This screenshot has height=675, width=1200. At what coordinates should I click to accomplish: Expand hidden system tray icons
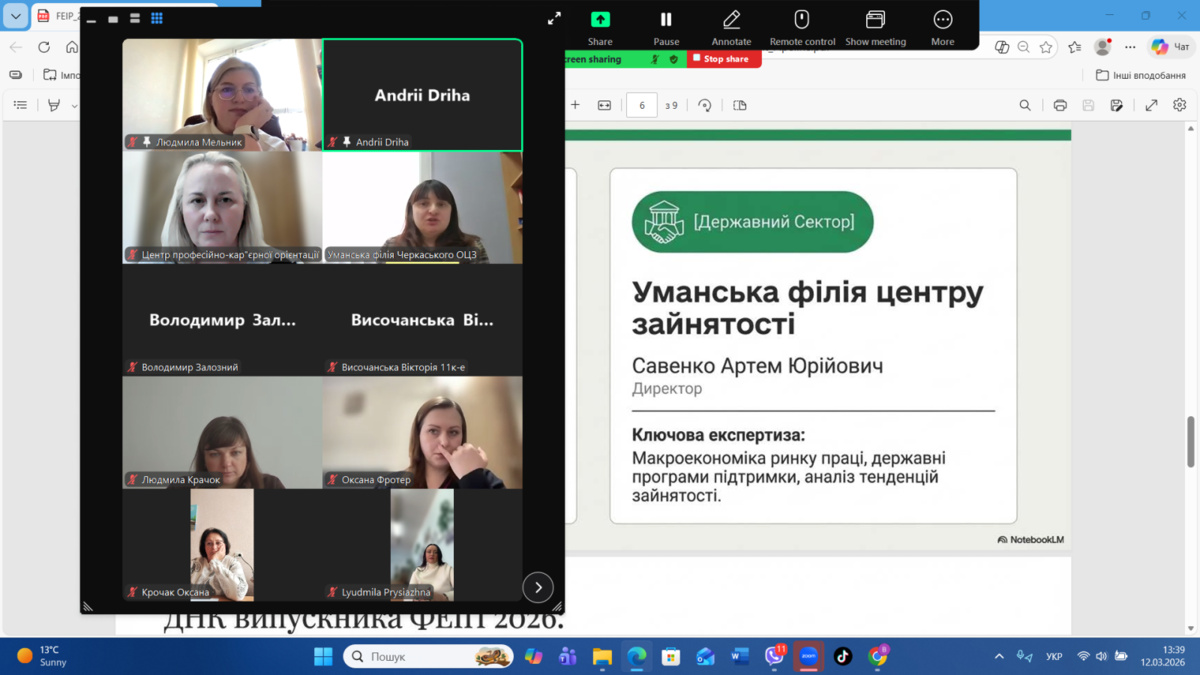[998, 656]
